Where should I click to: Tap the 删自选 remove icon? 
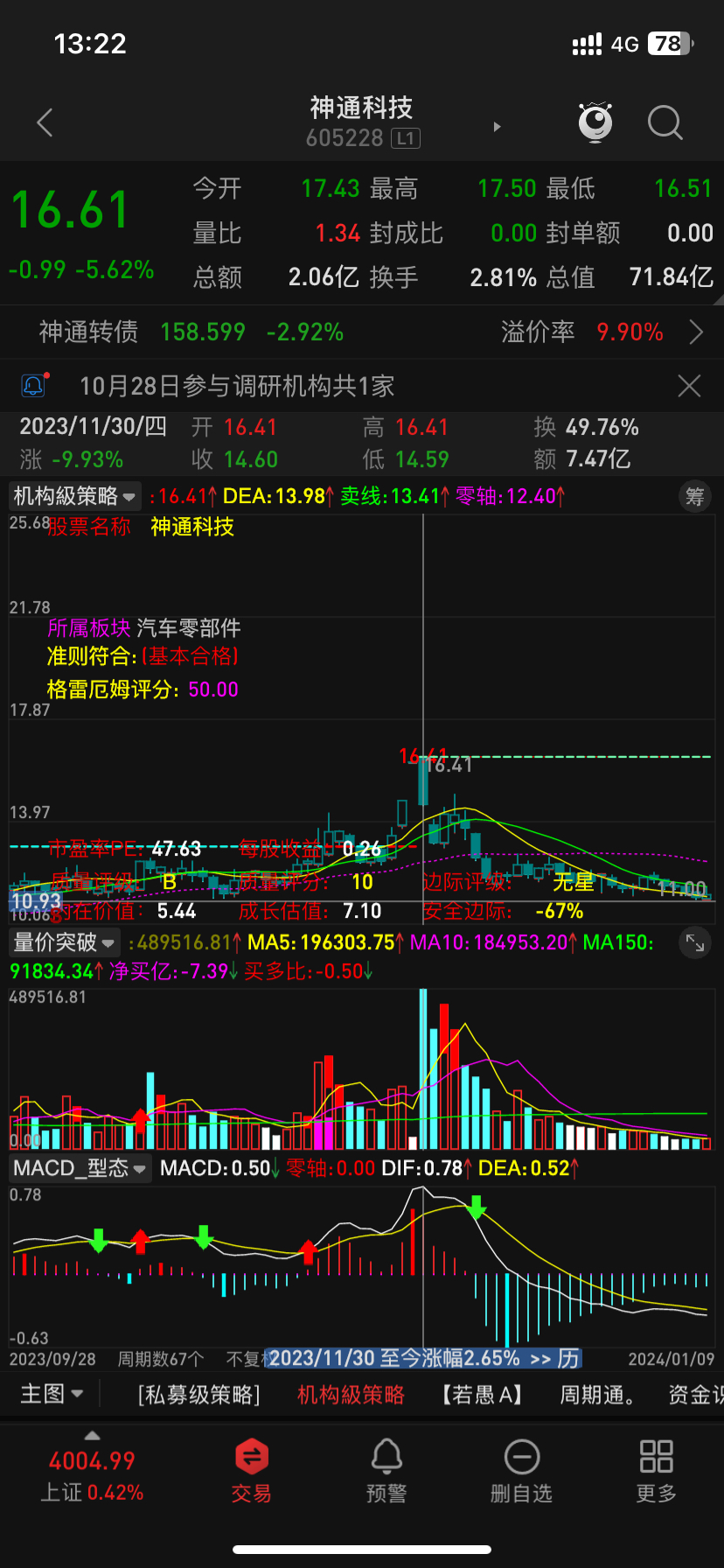[x=521, y=1471]
